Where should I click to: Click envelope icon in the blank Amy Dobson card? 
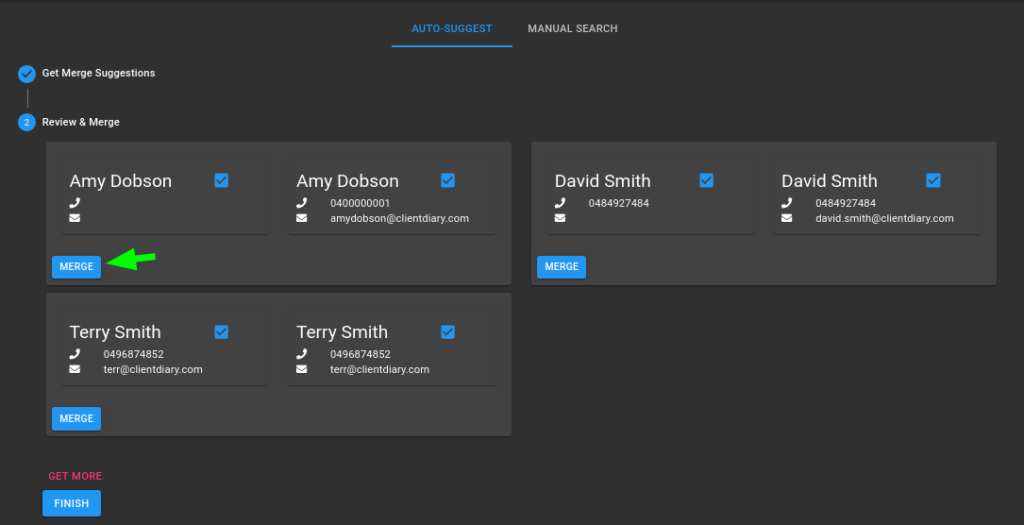[x=75, y=218]
